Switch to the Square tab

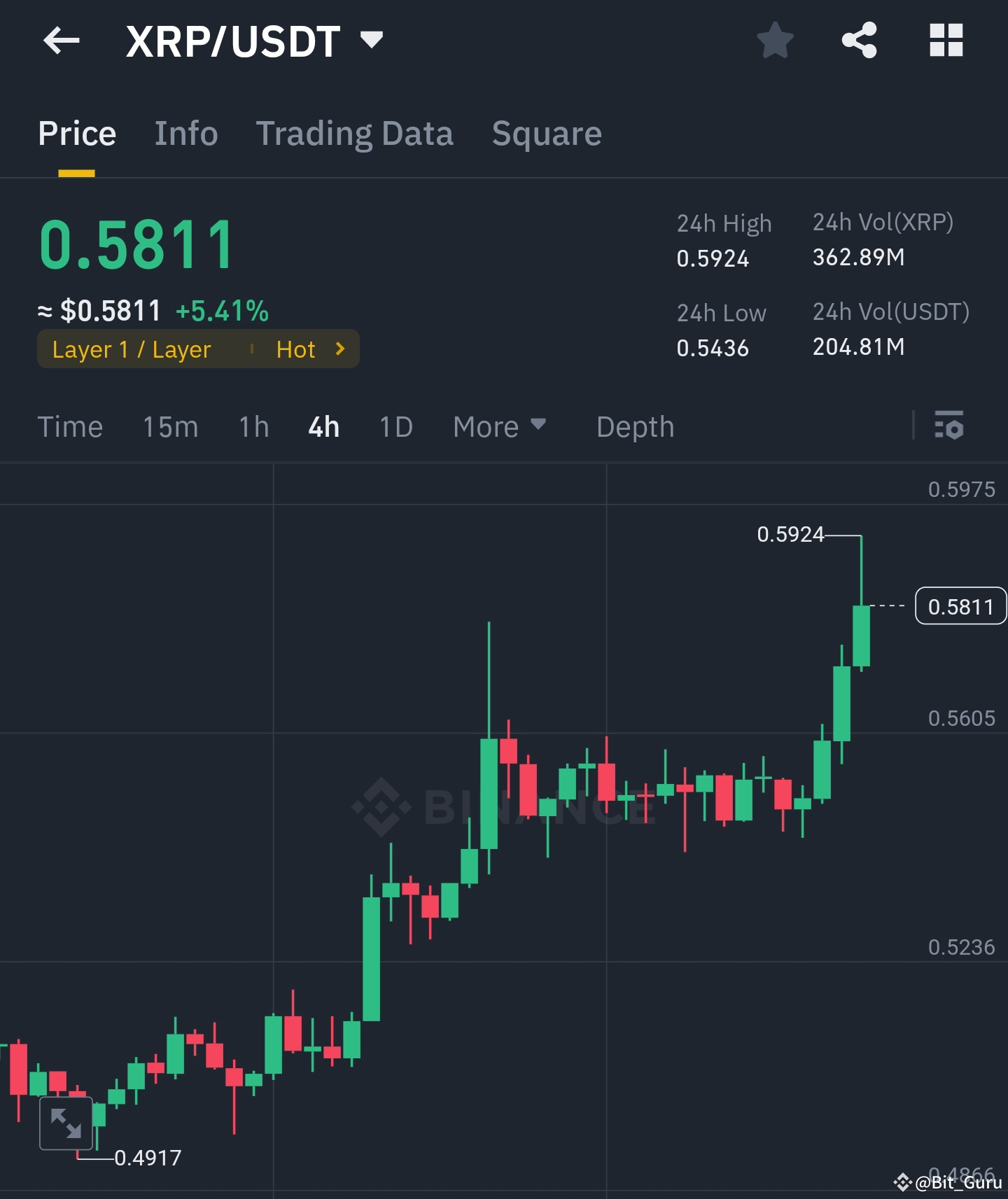[547, 133]
